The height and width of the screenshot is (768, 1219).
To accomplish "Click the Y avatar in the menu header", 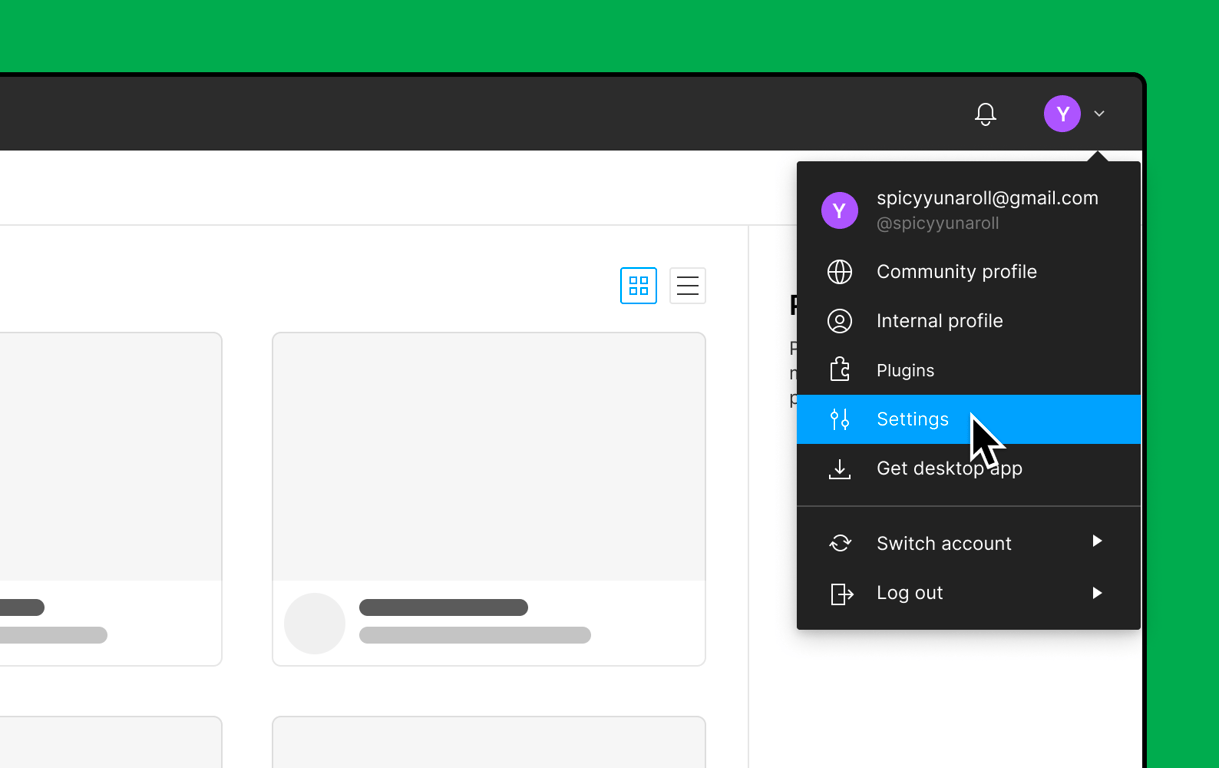I will point(839,211).
